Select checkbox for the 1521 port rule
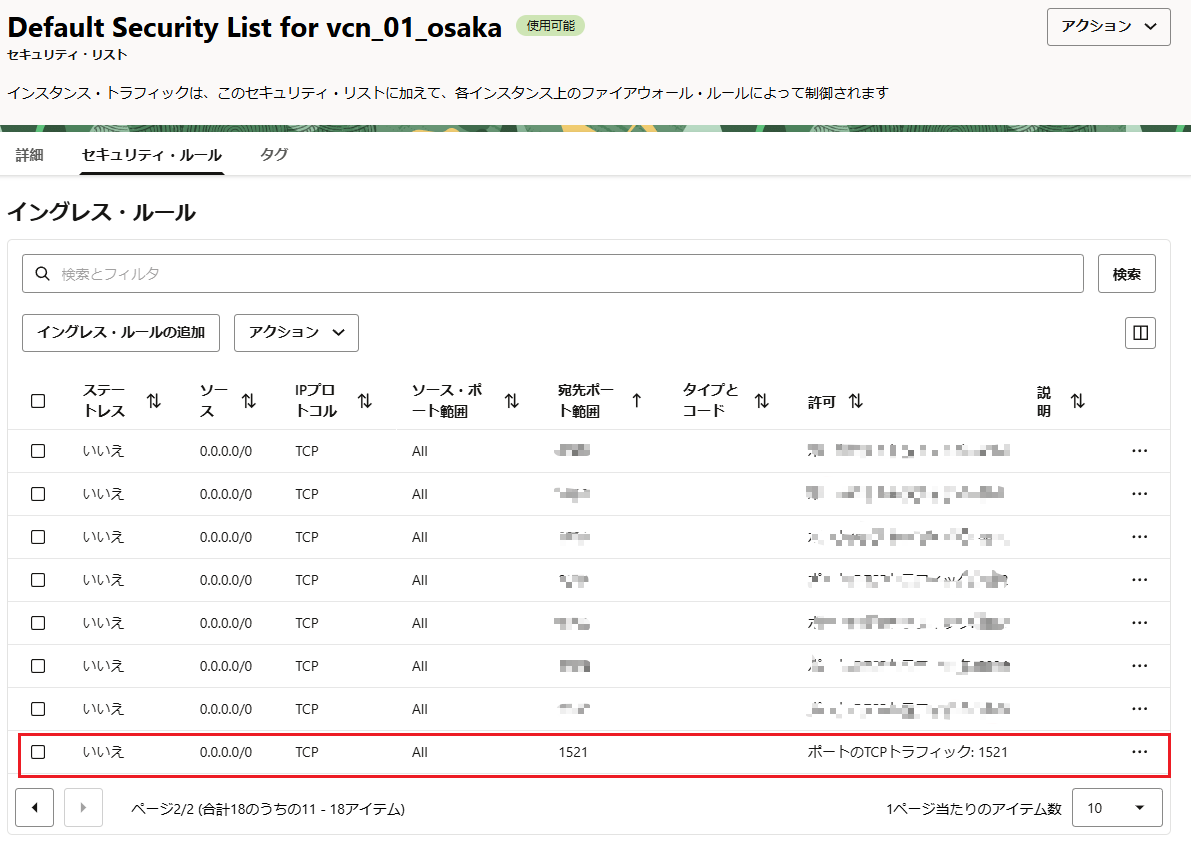Screen dimensions: 1191x846 tap(38, 752)
